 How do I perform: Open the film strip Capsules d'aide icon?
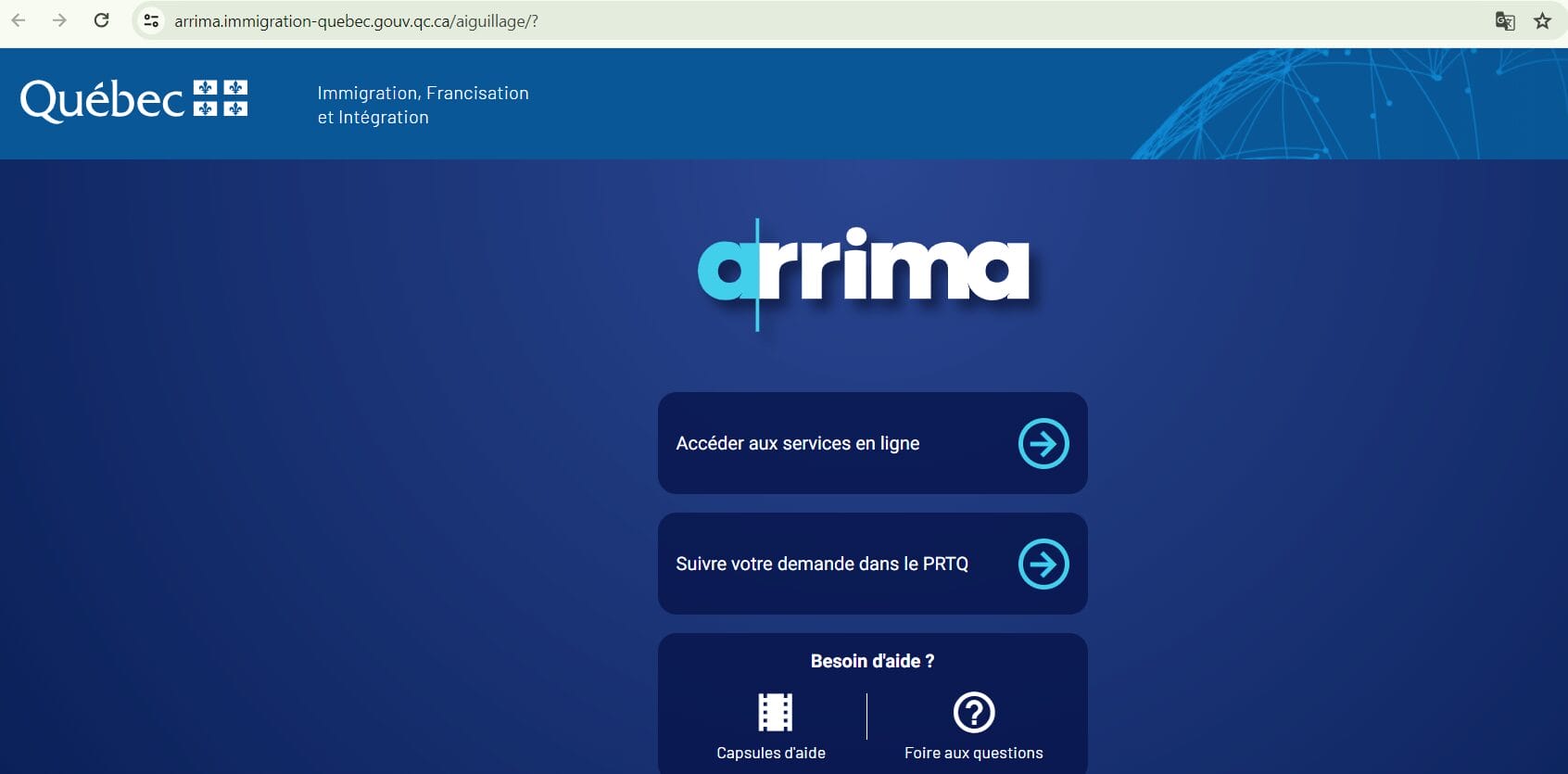coord(775,712)
